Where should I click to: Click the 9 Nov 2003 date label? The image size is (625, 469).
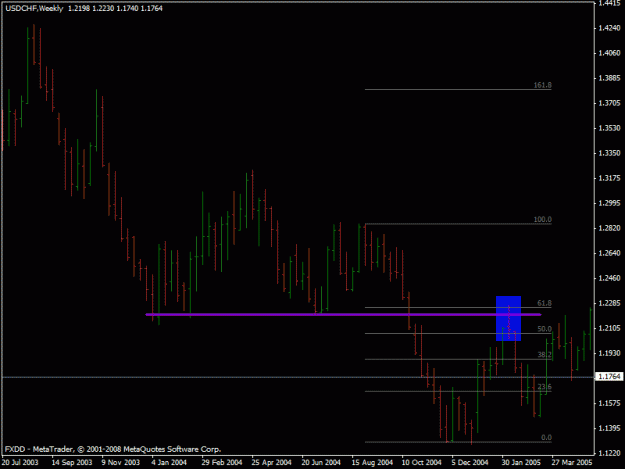click(x=121, y=462)
